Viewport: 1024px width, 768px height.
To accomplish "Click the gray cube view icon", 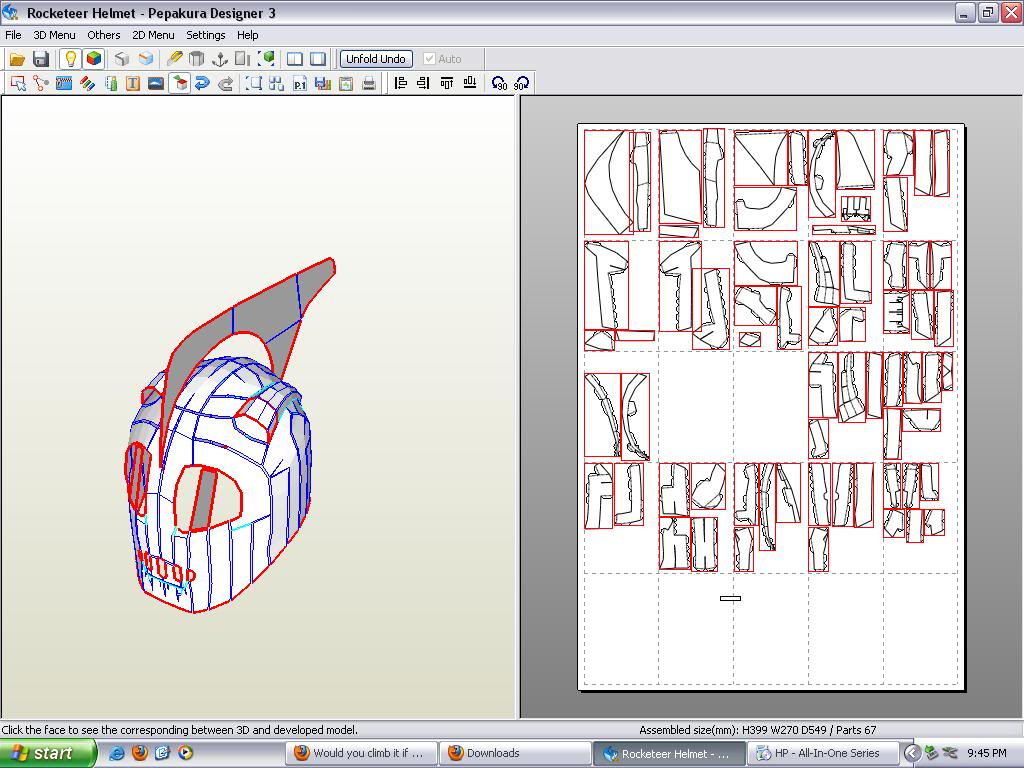I will pyautogui.click(x=122, y=59).
